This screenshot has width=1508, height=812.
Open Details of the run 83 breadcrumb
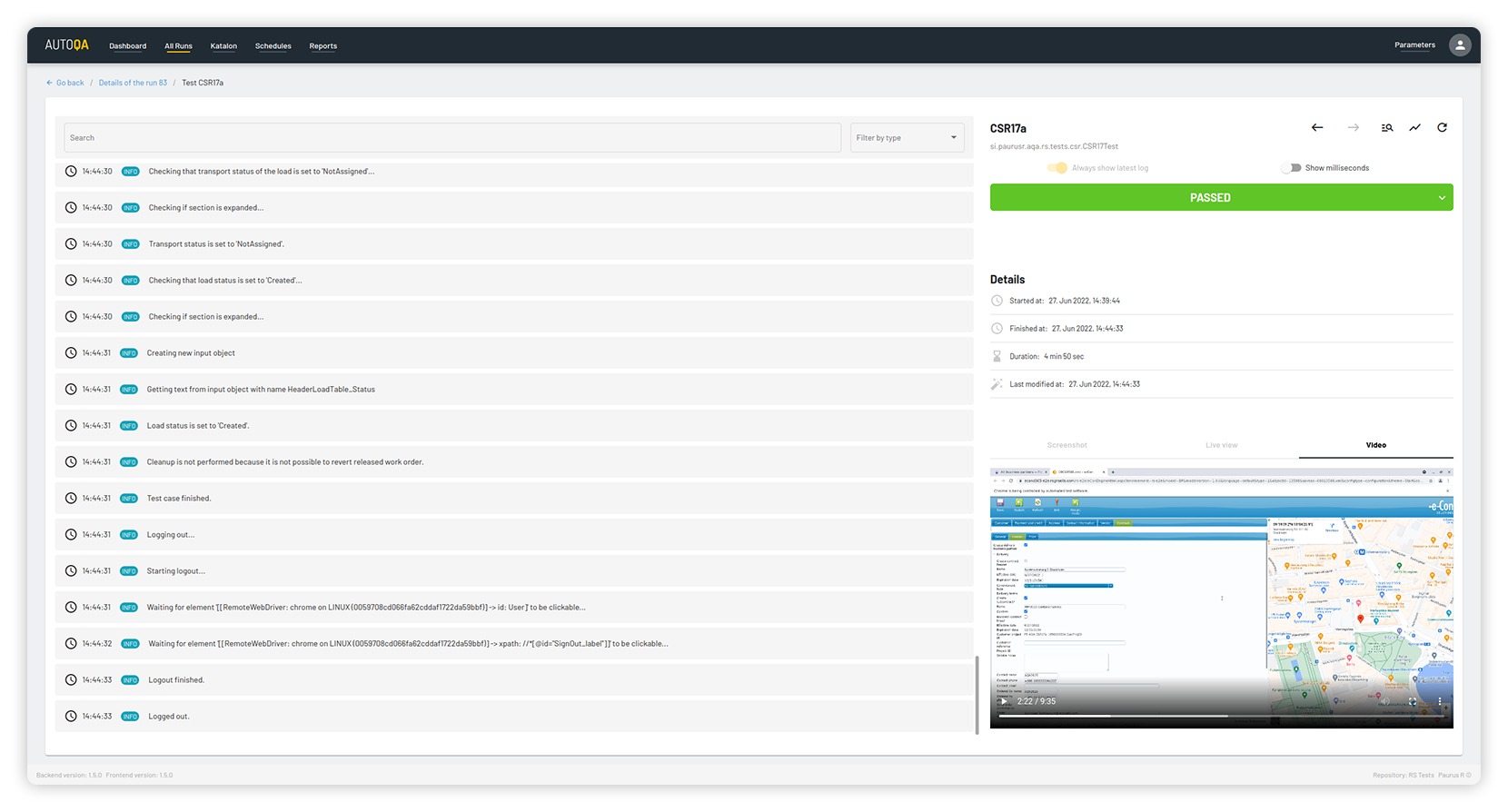[133, 83]
